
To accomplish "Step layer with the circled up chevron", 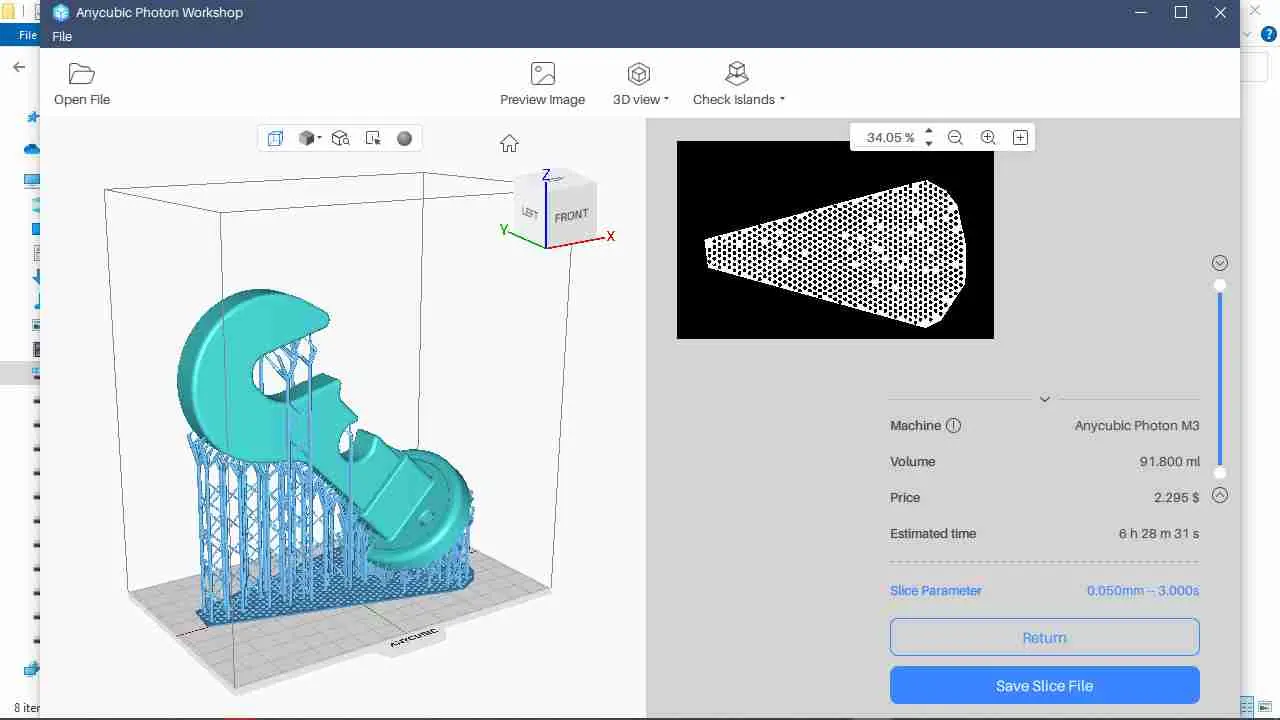I will [x=1219, y=495].
